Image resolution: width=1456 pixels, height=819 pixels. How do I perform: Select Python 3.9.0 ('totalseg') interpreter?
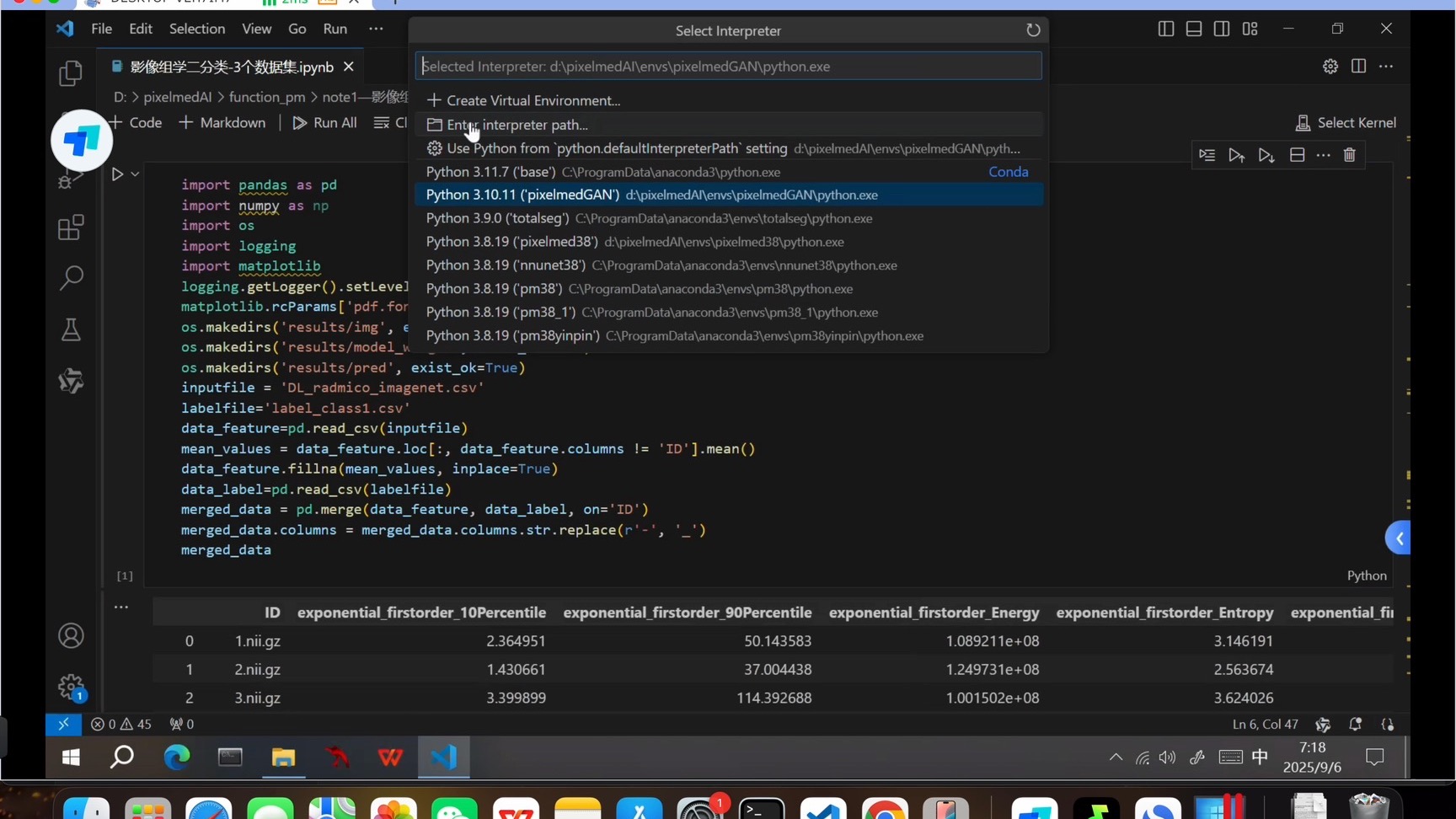pyautogui.click(x=729, y=218)
